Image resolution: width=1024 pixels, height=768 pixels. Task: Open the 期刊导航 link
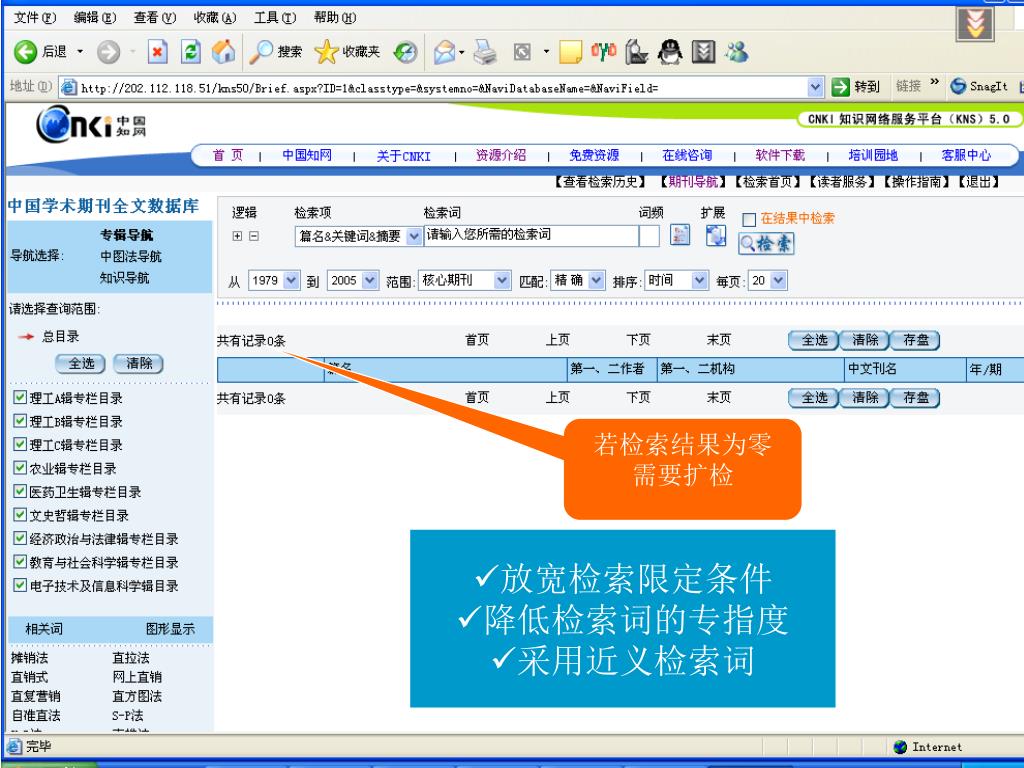(x=692, y=182)
